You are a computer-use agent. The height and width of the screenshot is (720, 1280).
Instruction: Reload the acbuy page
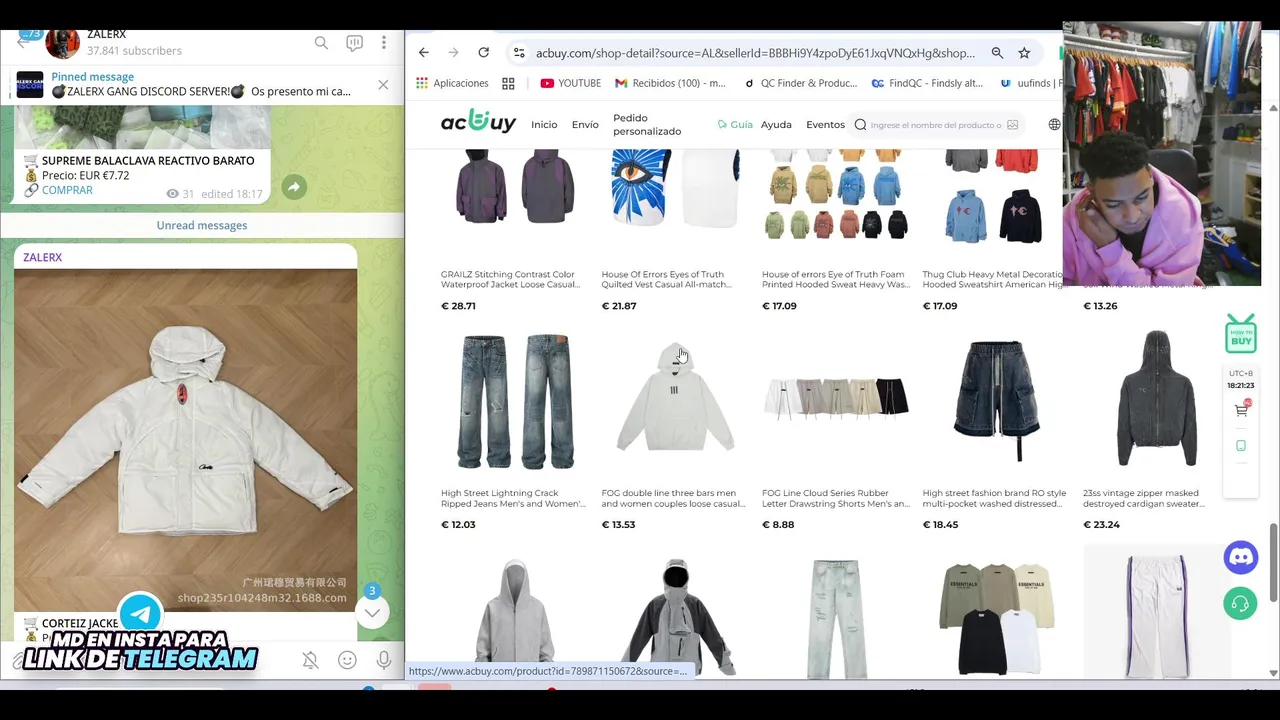[484, 53]
